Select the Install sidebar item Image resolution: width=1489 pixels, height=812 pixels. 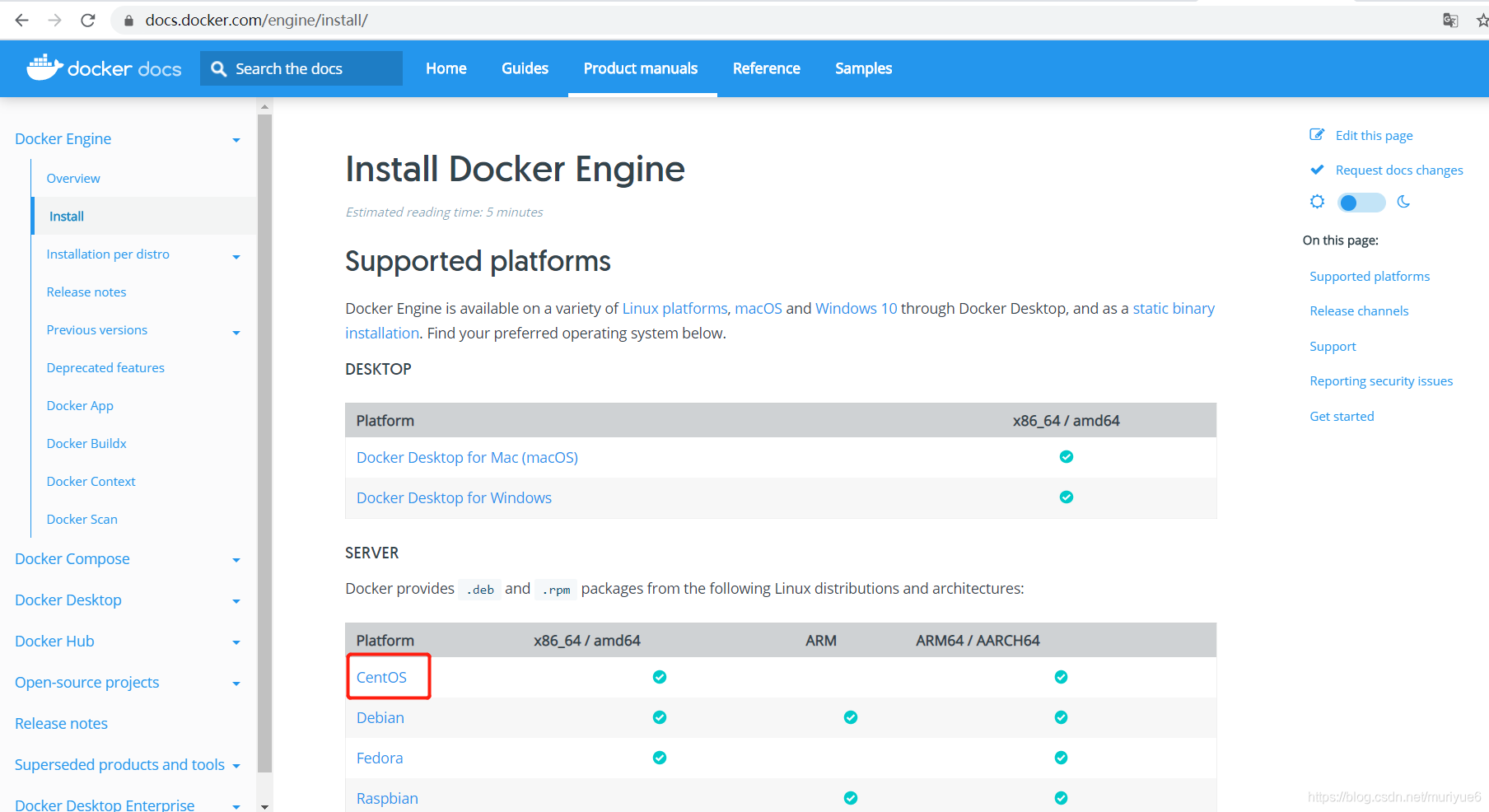tap(144, 216)
